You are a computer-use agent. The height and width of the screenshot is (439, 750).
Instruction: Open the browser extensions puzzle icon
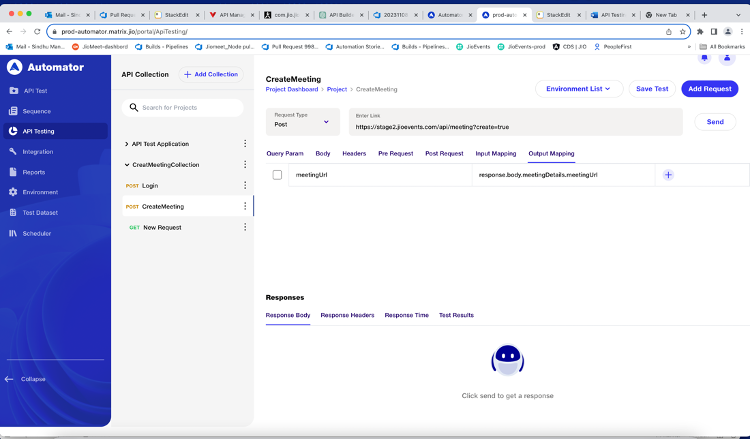[700, 32]
